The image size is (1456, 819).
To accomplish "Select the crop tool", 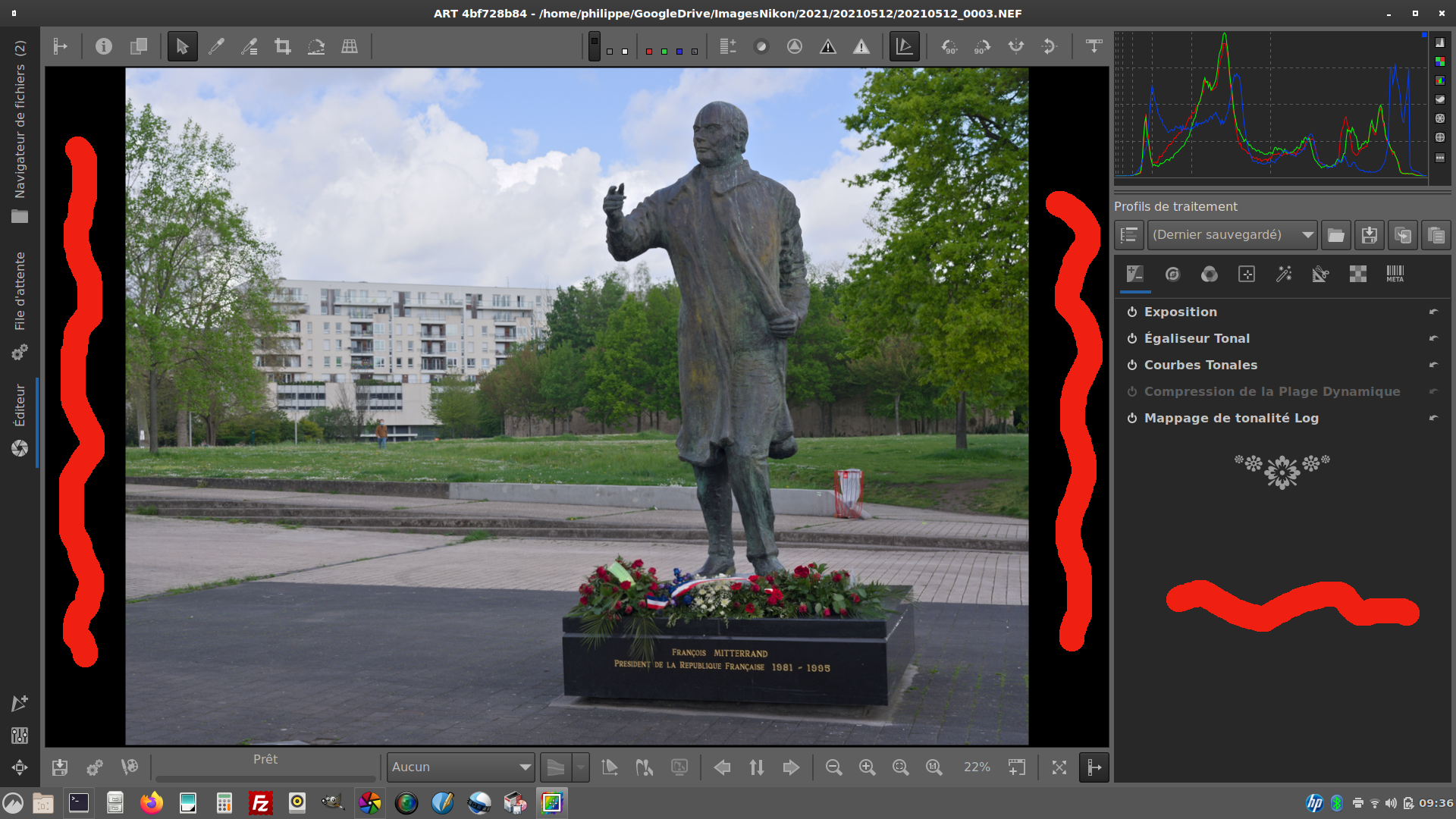I will point(283,47).
